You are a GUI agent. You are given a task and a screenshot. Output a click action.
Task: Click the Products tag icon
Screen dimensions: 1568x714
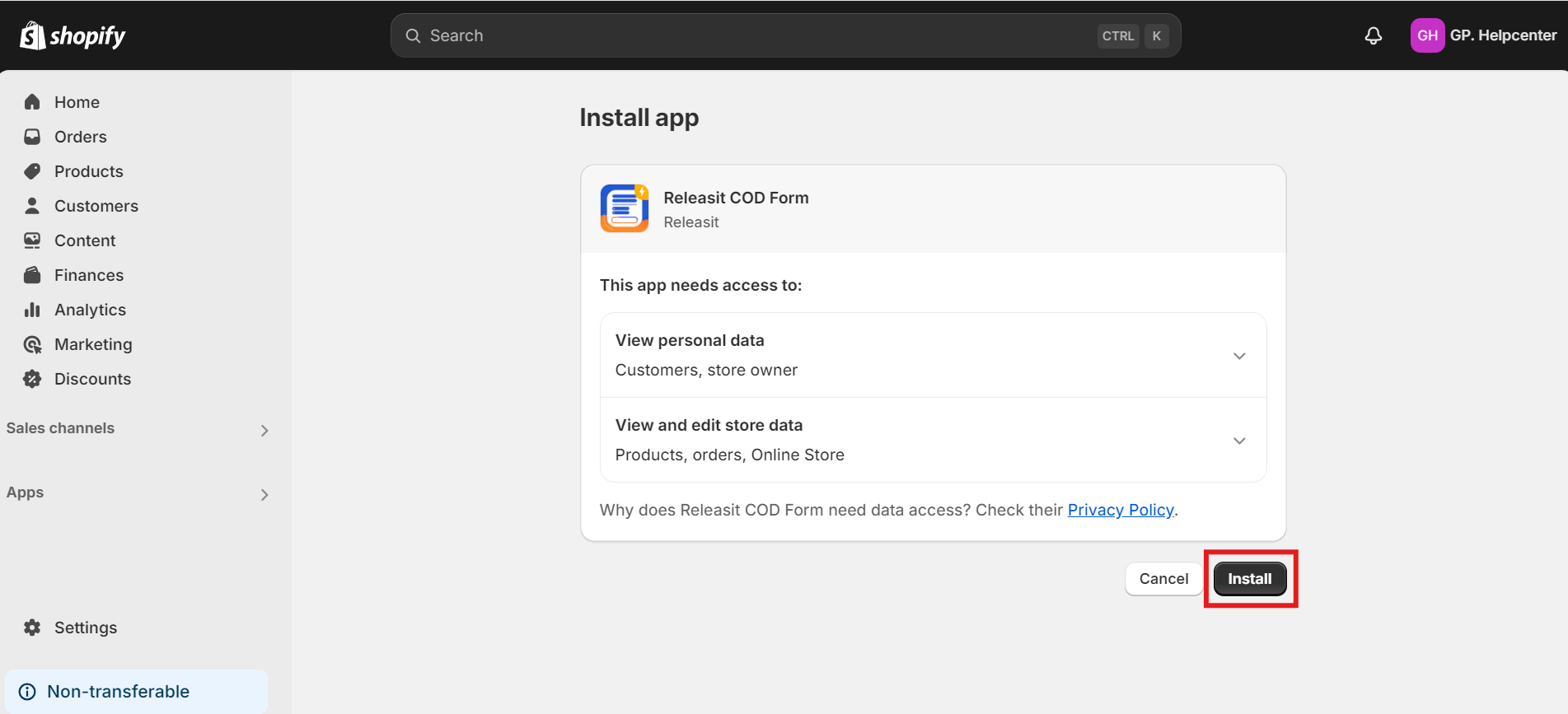click(x=32, y=171)
